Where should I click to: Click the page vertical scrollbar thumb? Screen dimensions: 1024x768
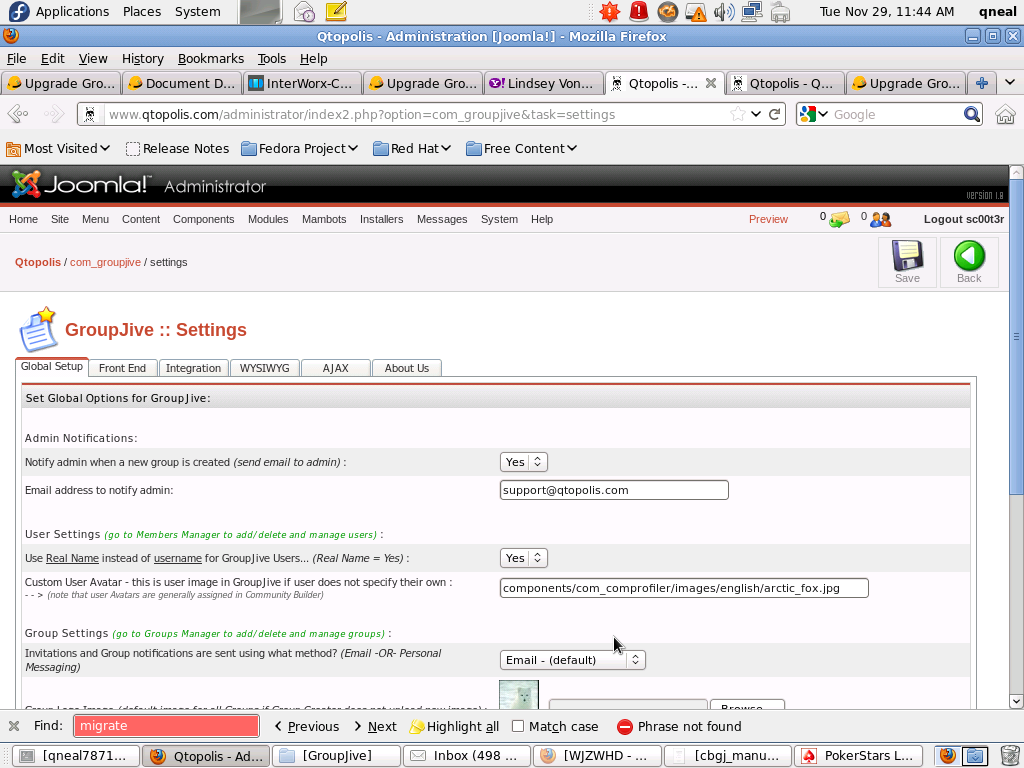[1016, 337]
